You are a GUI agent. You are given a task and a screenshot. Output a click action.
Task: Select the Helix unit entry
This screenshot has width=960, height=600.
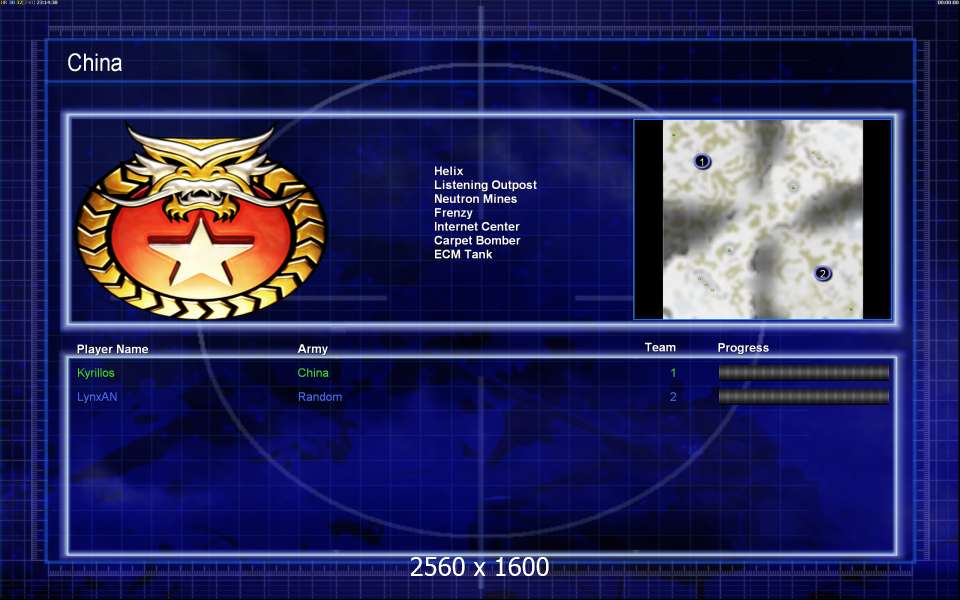click(x=449, y=171)
